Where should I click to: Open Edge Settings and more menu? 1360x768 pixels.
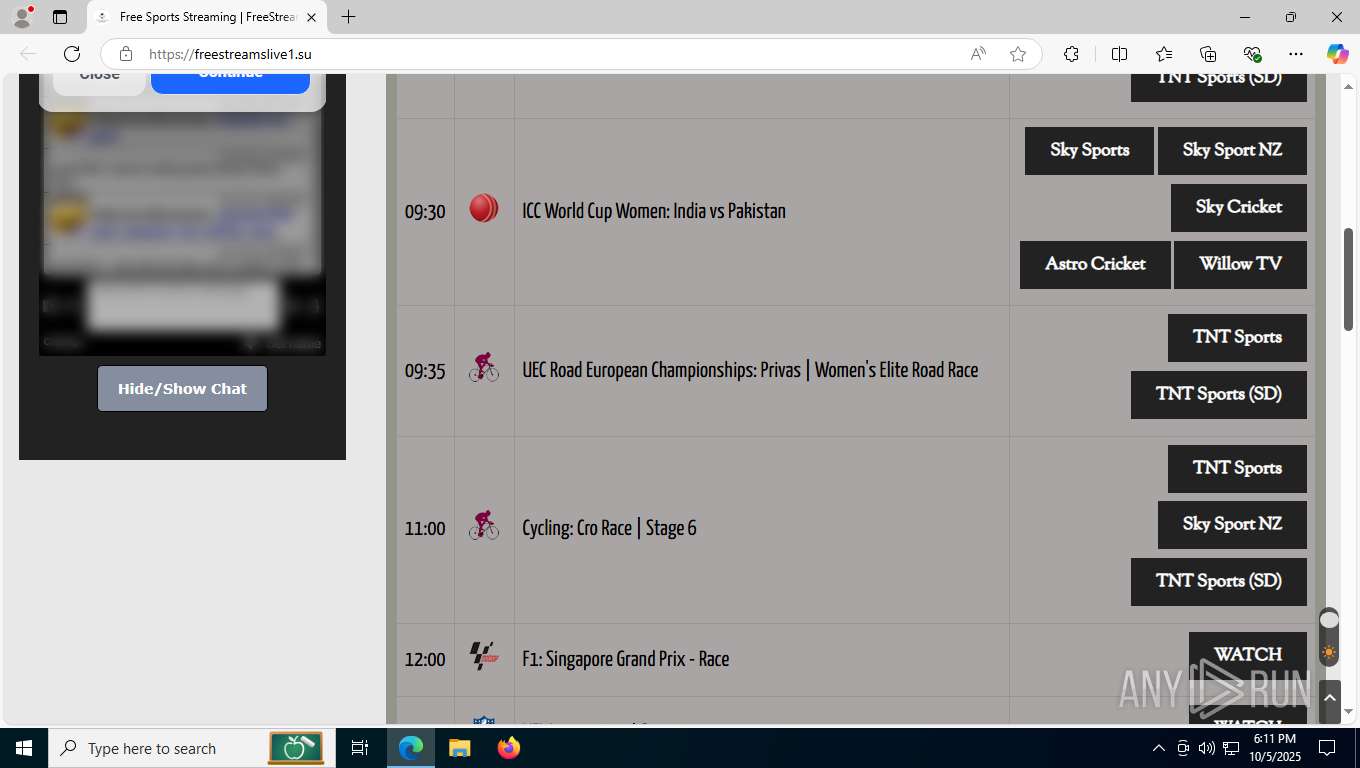(x=1296, y=54)
